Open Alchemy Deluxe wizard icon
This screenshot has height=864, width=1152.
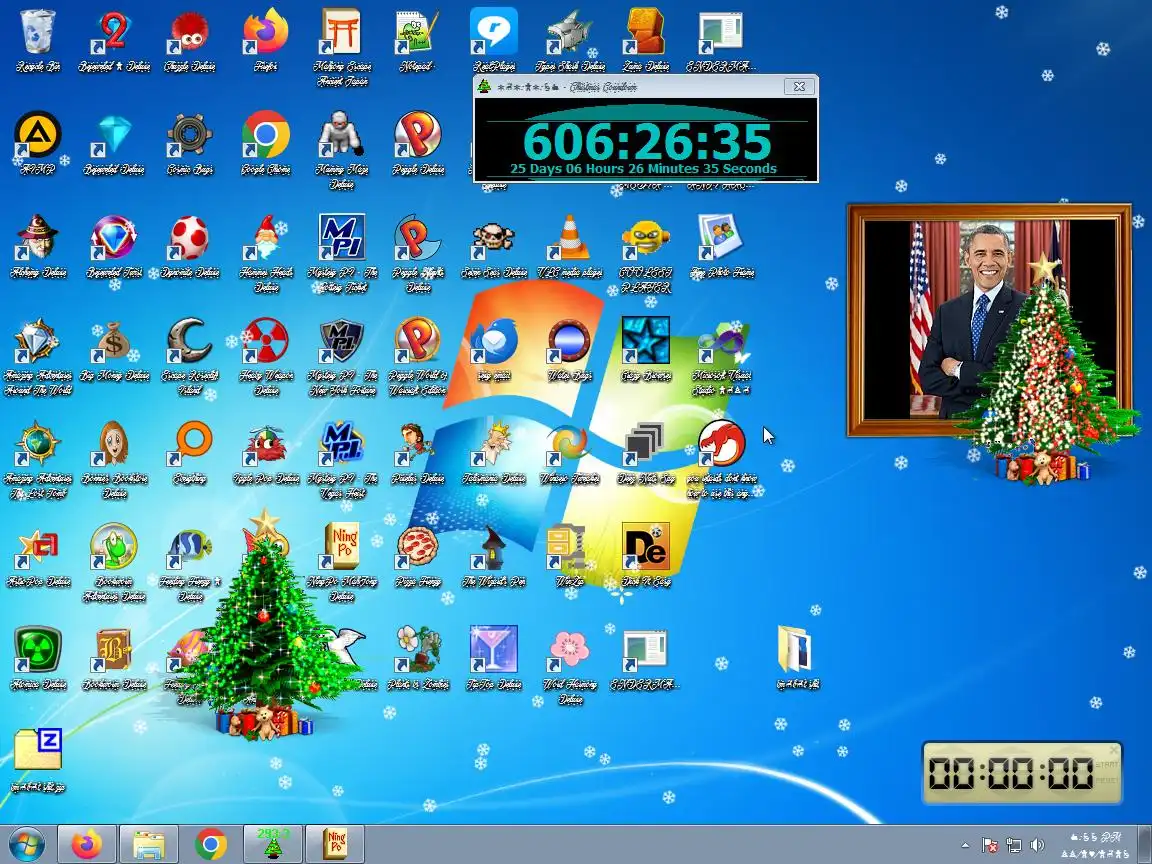(x=38, y=246)
